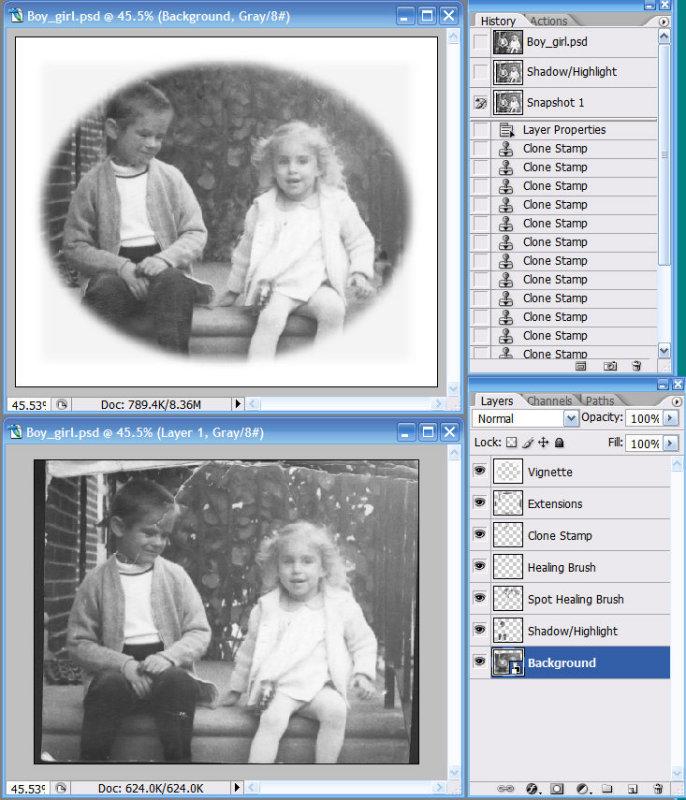This screenshot has width=686, height=800.
Task: Open the add layer style (fx) button
Action: tap(532, 789)
